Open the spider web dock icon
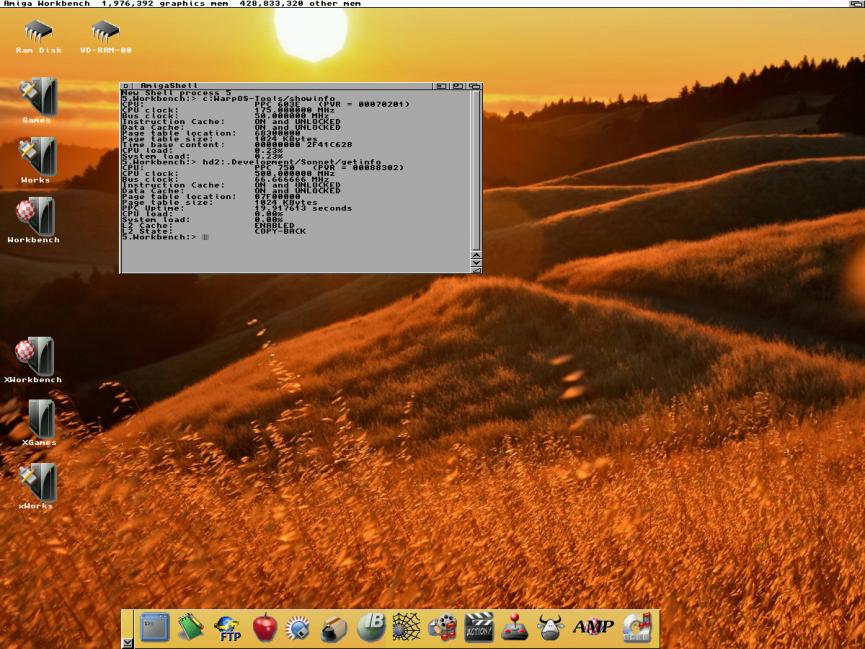The image size is (865, 649). point(406,627)
